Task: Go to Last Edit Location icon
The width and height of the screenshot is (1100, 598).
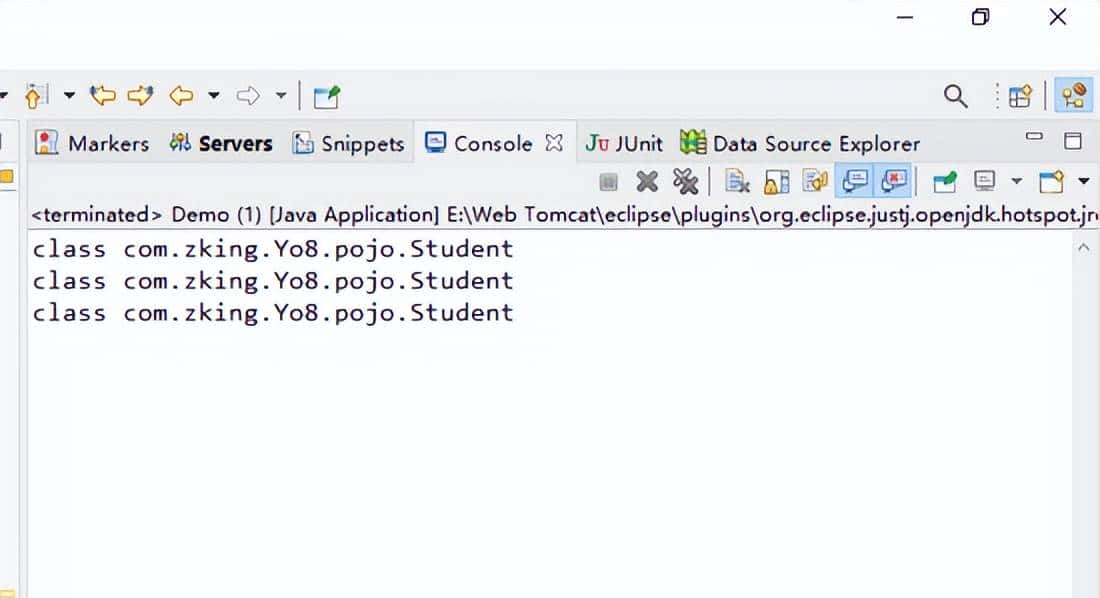Action: click(x=102, y=95)
